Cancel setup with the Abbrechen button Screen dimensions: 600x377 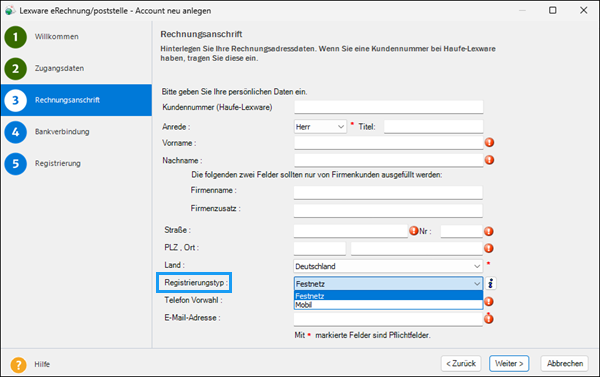point(564,364)
